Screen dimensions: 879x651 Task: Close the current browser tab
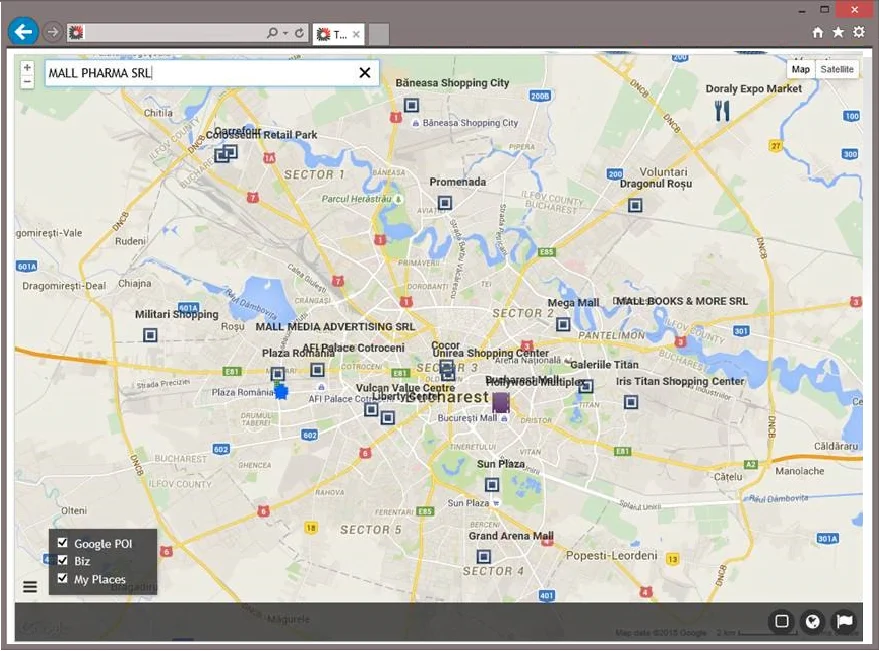coord(356,35)
